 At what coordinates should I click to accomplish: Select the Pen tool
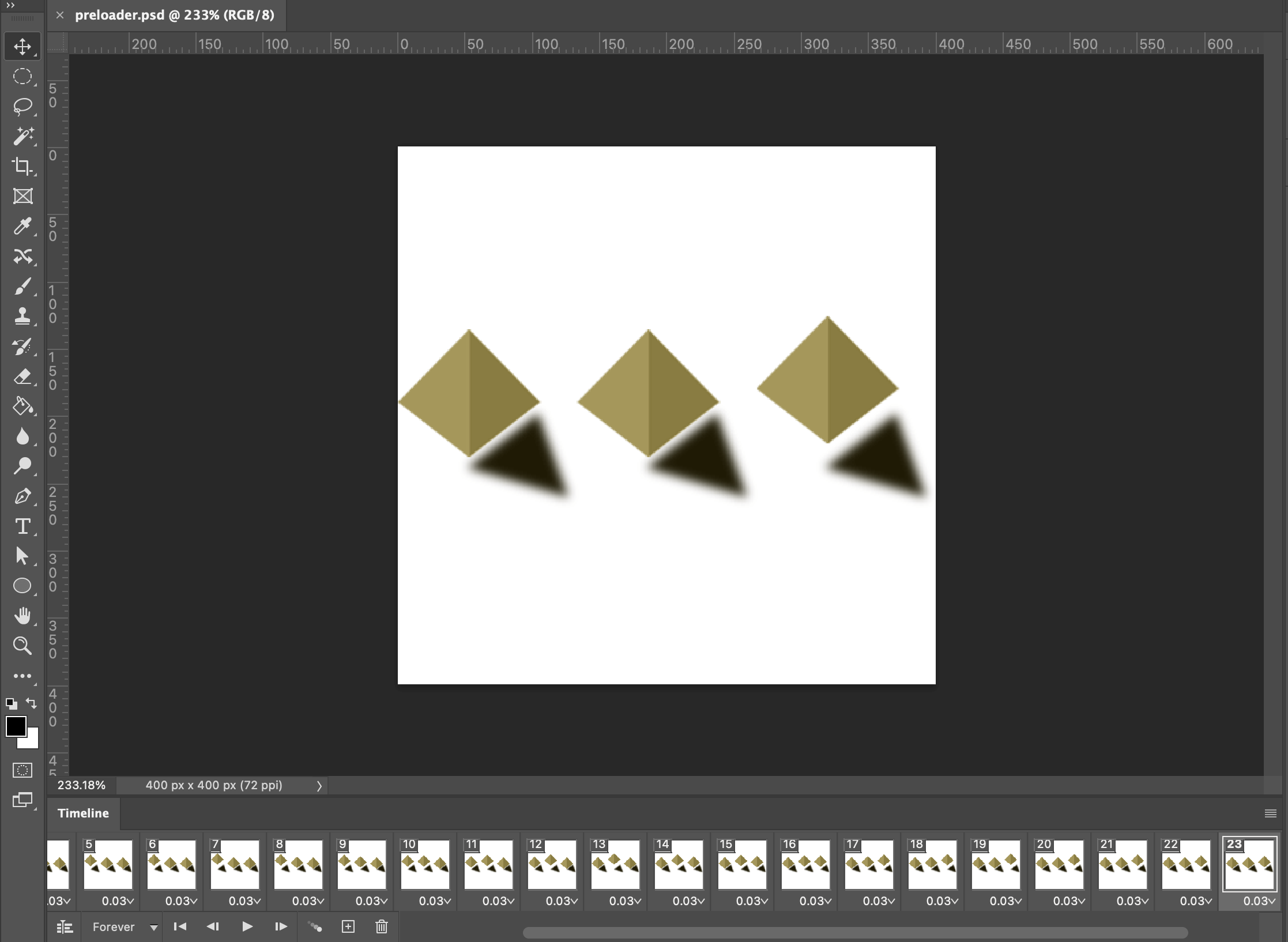click(x=22, y=496)
